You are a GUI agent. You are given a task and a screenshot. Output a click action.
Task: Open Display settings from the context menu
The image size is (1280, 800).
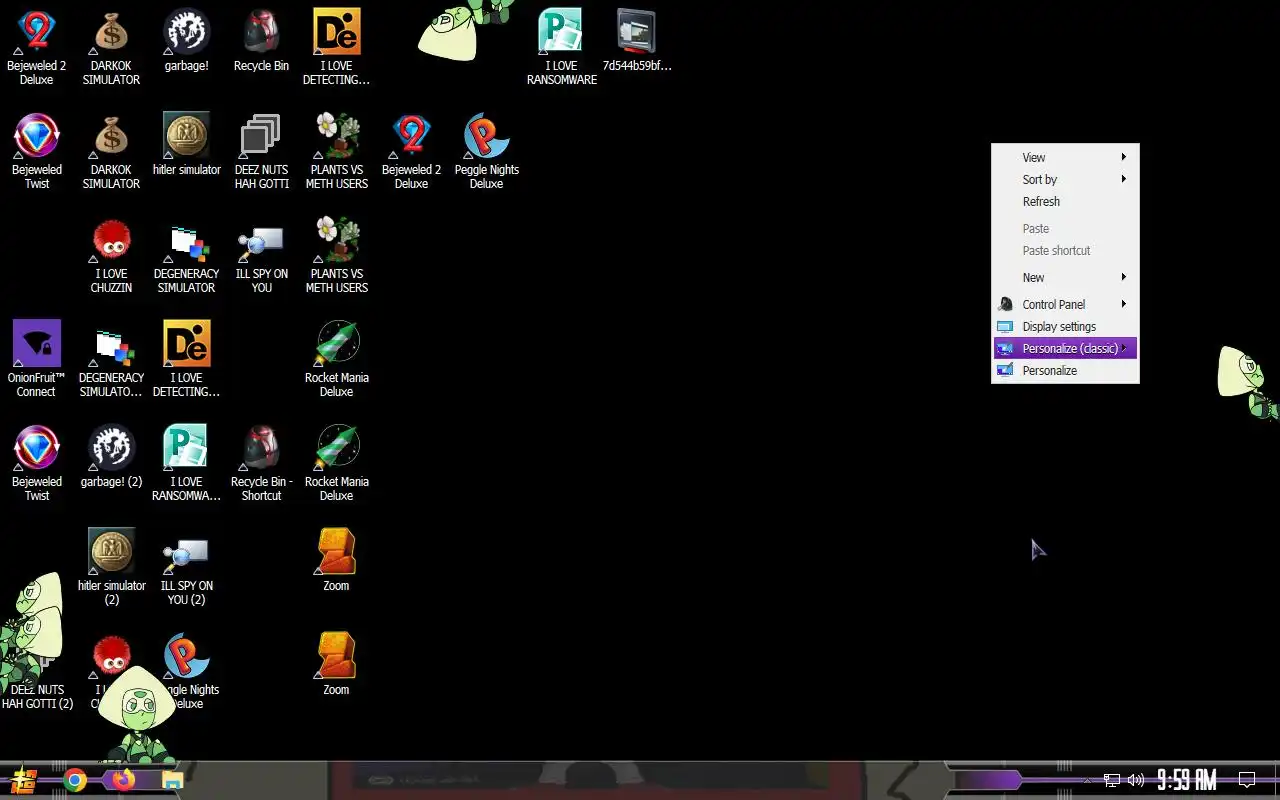(1065, 326)
